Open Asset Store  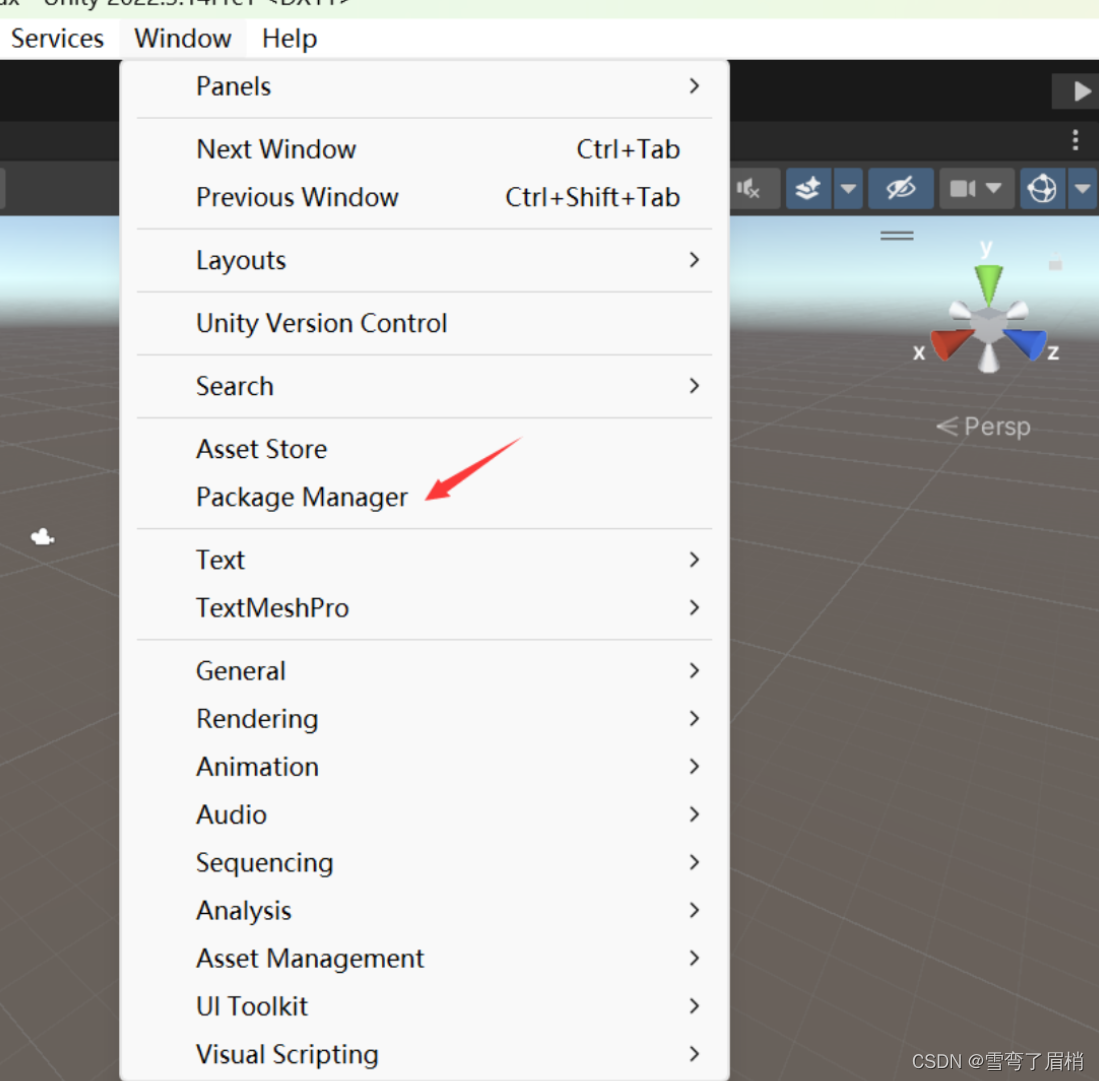click(x=425, y=449)
